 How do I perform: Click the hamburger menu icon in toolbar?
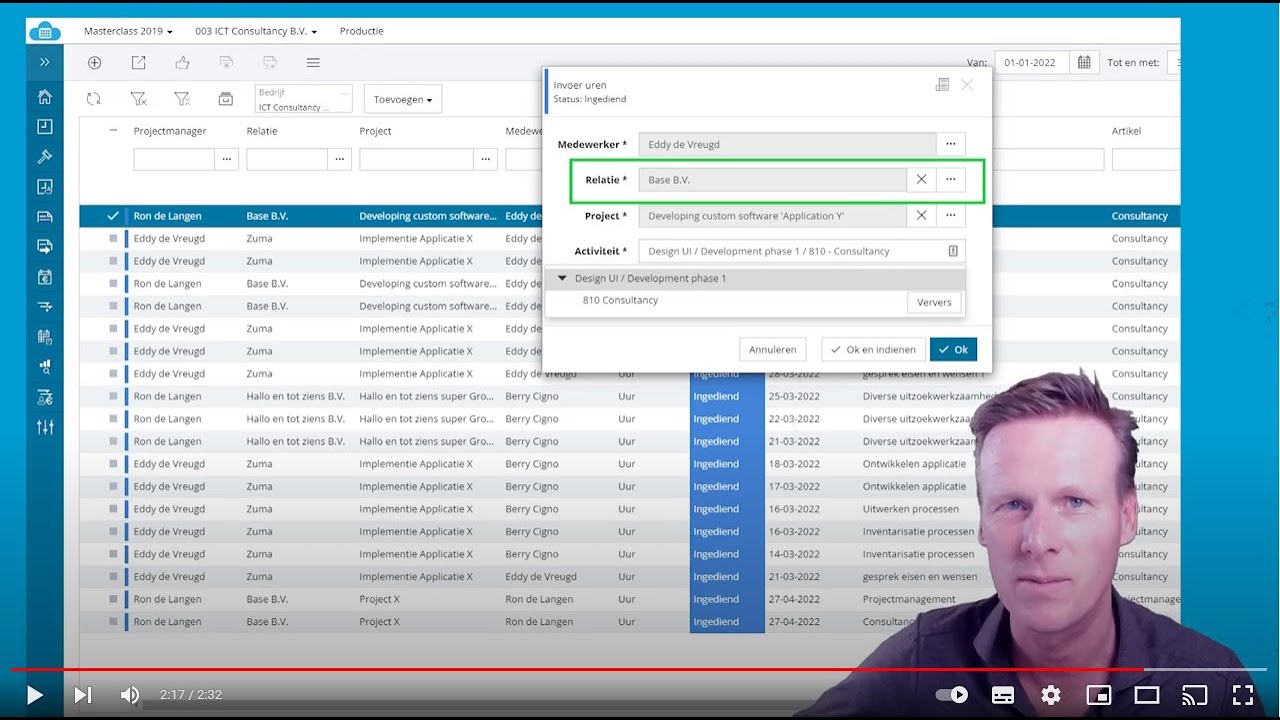point(313,62)
